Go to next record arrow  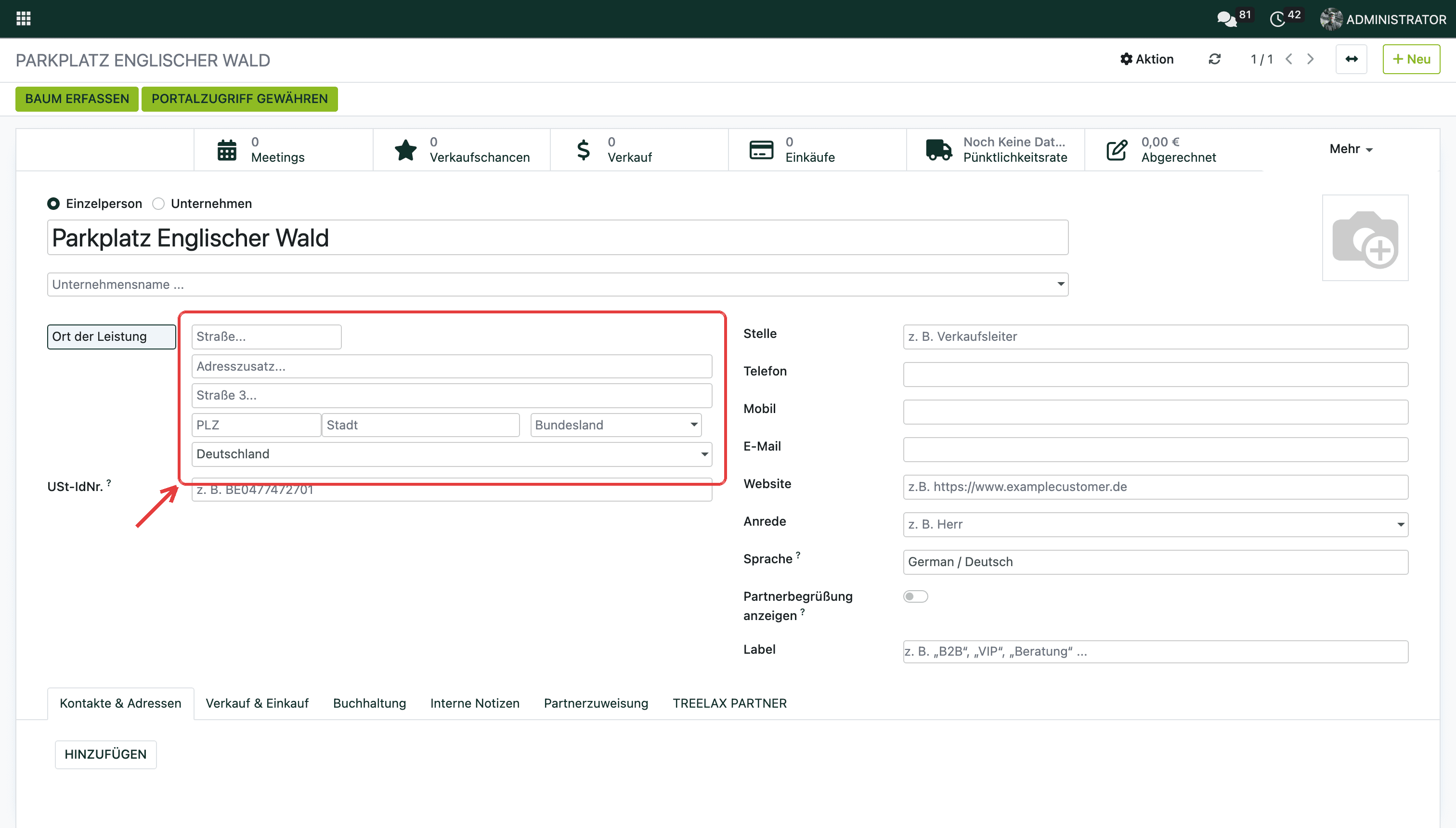click(1311, 59)
